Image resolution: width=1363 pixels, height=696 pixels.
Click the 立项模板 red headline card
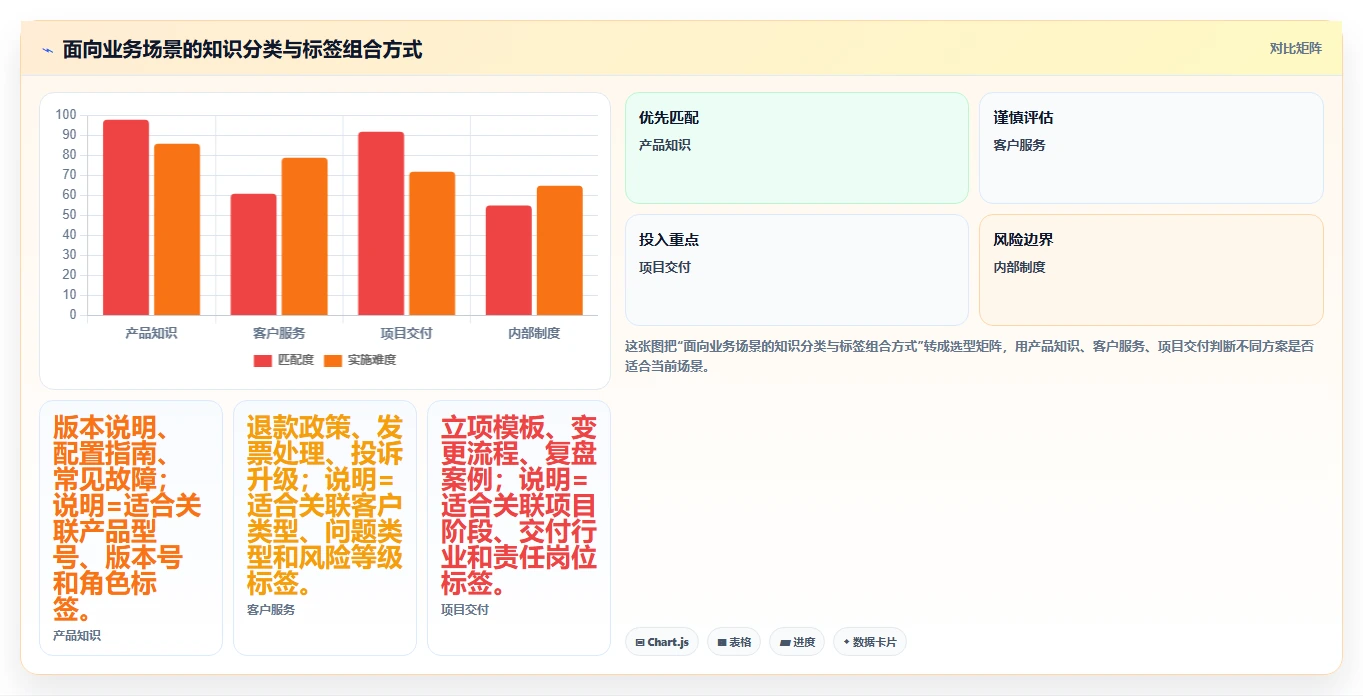click(519, 528)
